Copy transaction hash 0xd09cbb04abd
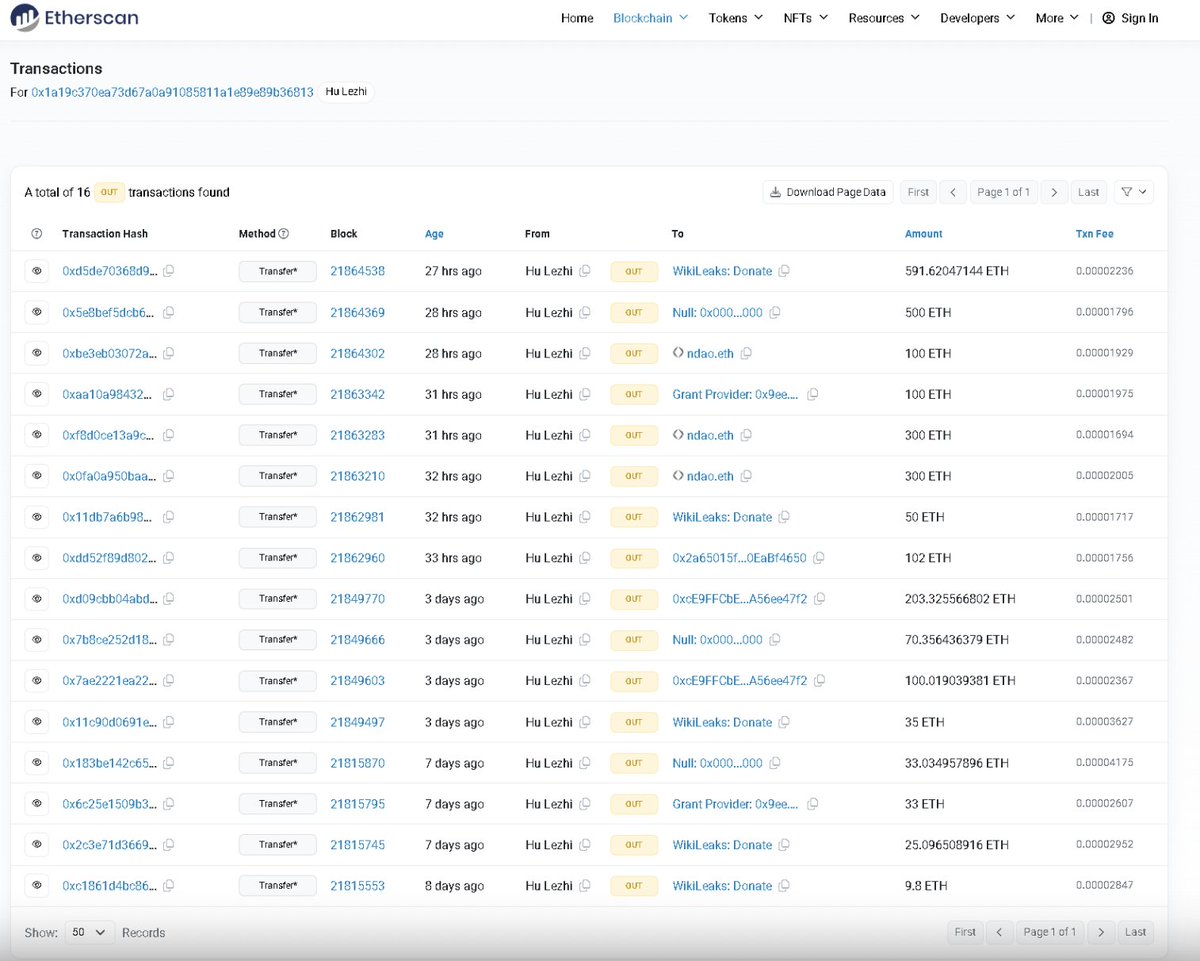The image size is (1200, 961). pyautogui.click(x=169, y=599)
